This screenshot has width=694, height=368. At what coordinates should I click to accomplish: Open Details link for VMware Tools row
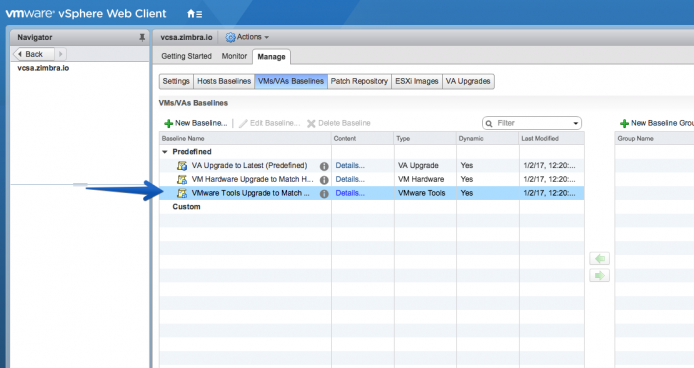(x=350, y=193)
